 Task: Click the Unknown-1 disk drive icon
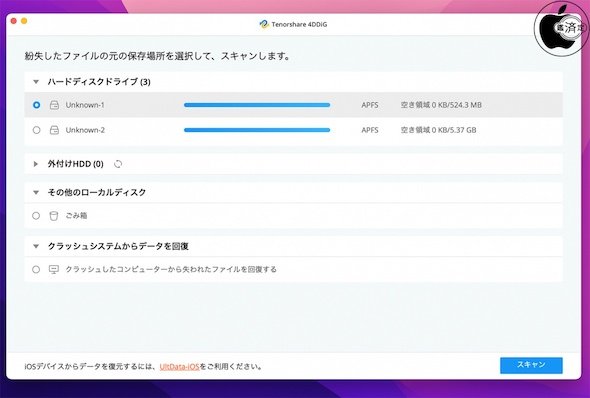[55, 105]
